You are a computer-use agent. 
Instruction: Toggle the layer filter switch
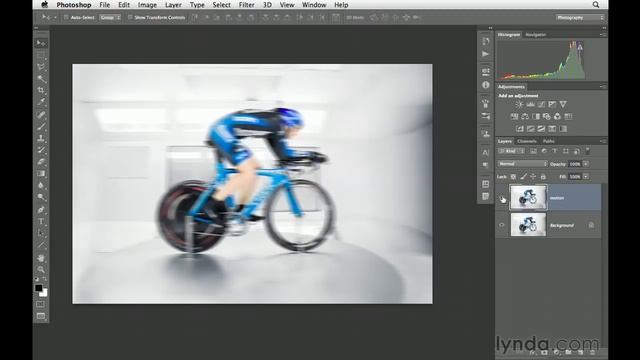point(587,151)
